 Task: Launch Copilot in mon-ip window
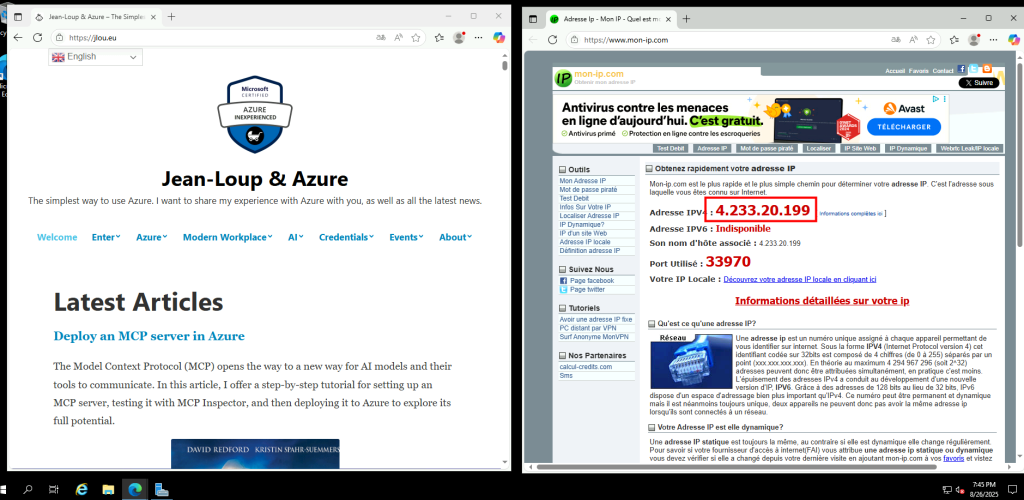click(x=1014, y=40)
